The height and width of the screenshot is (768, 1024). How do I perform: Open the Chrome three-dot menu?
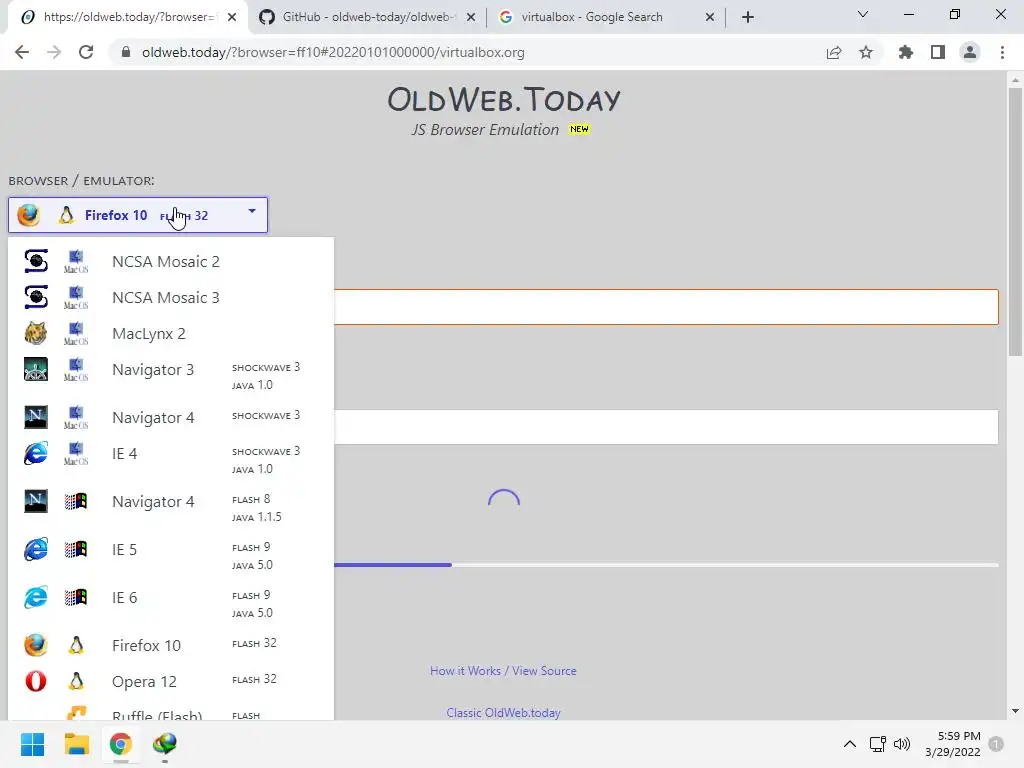click(x=1002, y=52)
